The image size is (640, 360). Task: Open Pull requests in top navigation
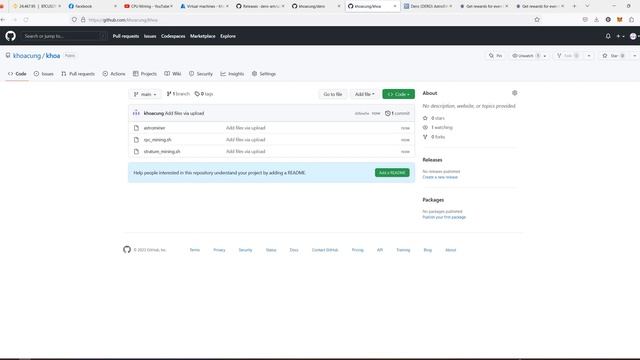[x=126, y=36]
